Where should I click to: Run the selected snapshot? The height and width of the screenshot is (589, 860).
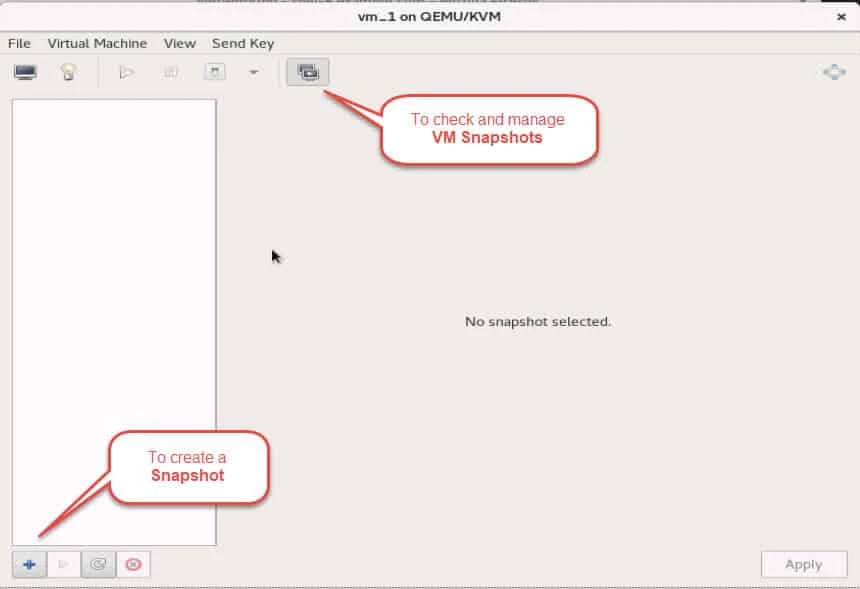point(63,563)
